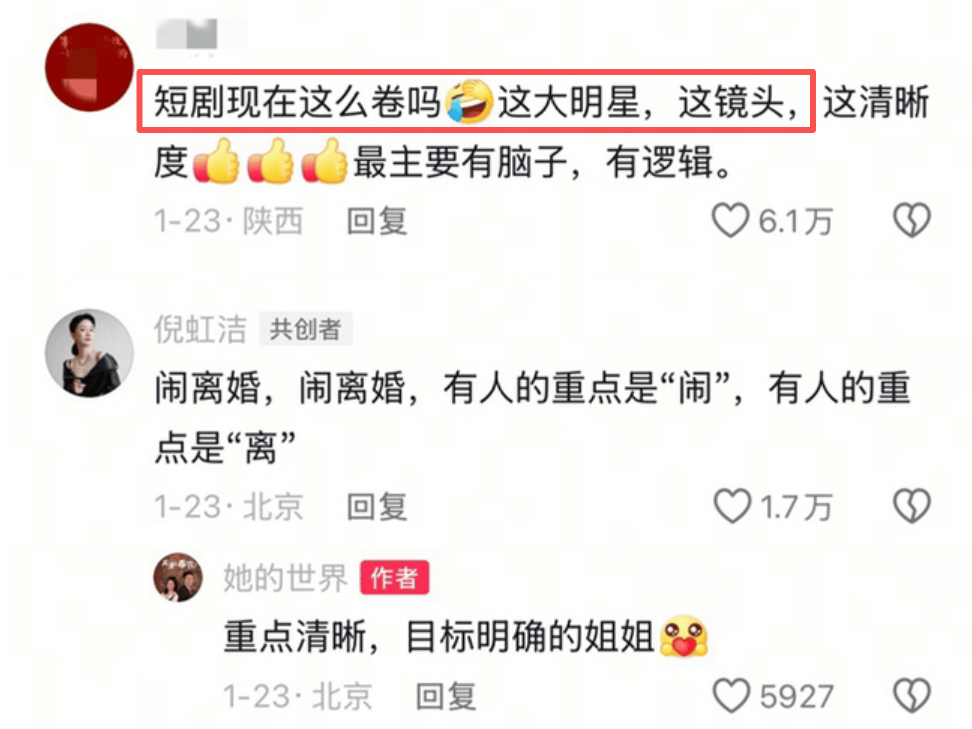The width and height of the screenshot is (972, 729).
Task: Open the red avatar of top commenter
Action: click(89, 68)
